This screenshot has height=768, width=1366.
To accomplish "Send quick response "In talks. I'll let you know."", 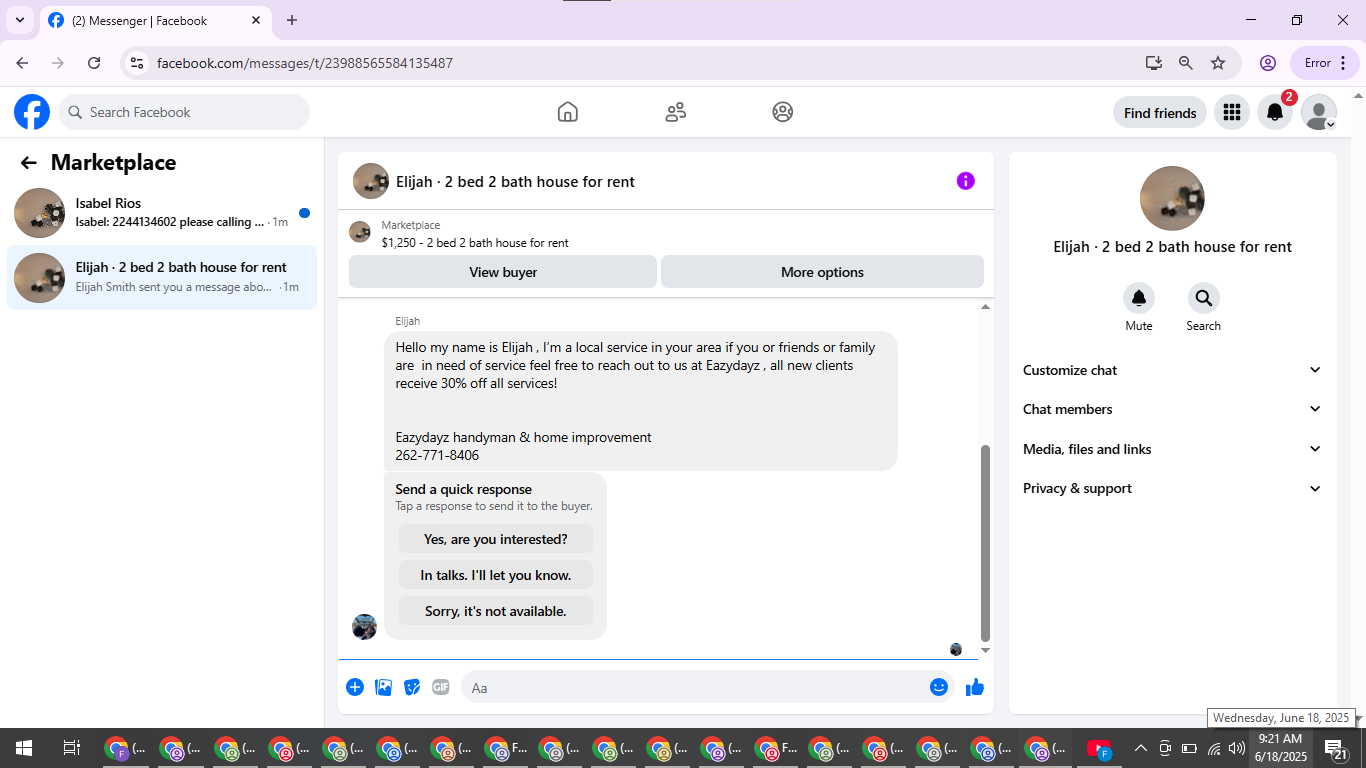I will point(496,575).
